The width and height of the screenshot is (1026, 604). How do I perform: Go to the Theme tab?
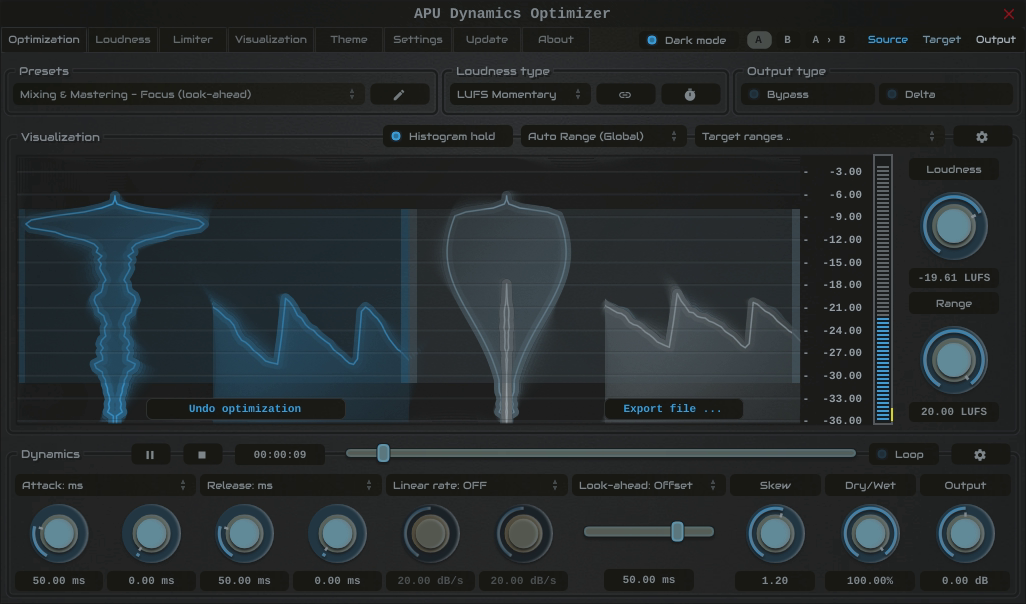tap(349, 40)
